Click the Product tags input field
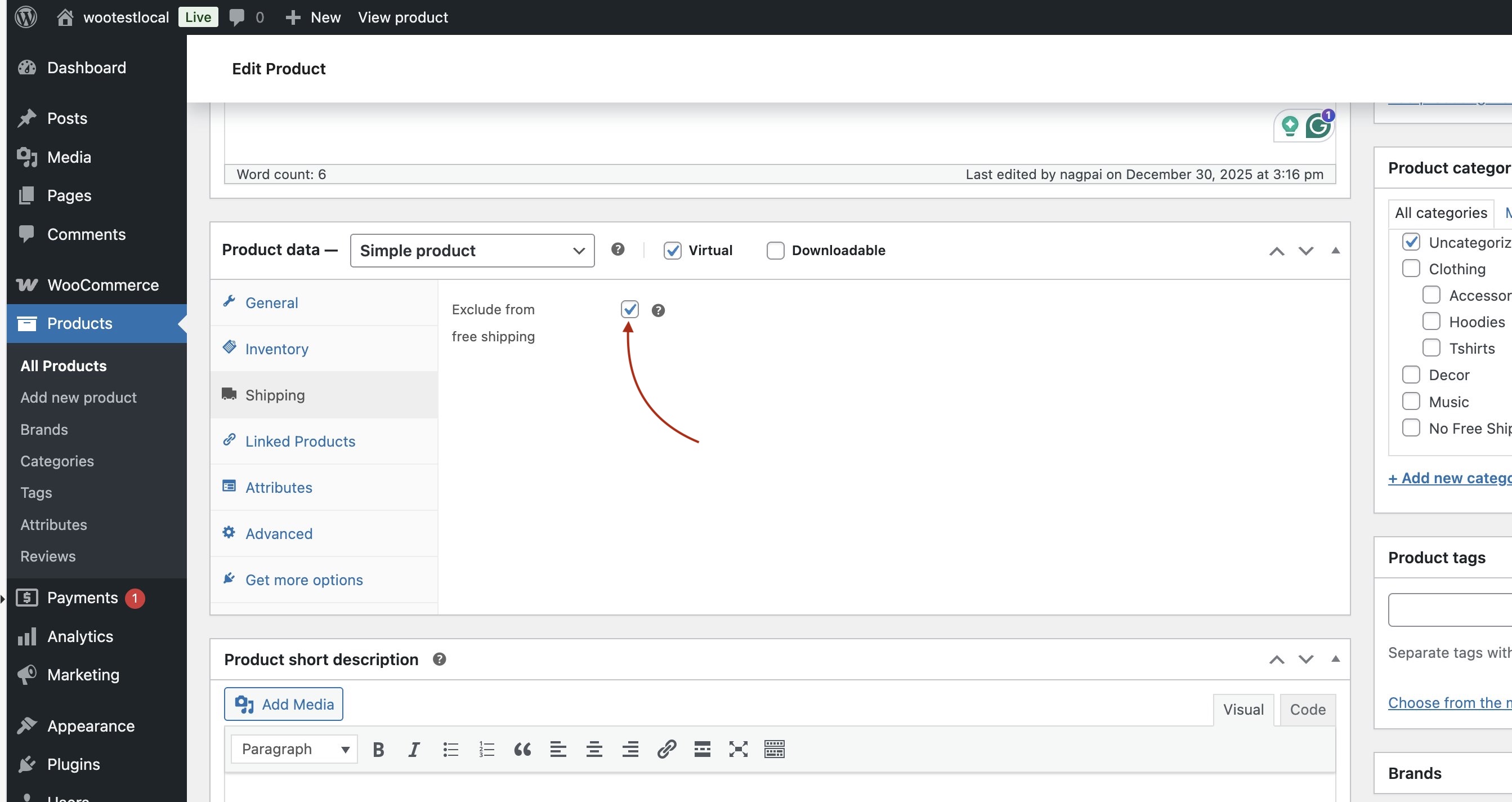The width and height of the screenshot is (1512, 802). (x=1450, y=609)
